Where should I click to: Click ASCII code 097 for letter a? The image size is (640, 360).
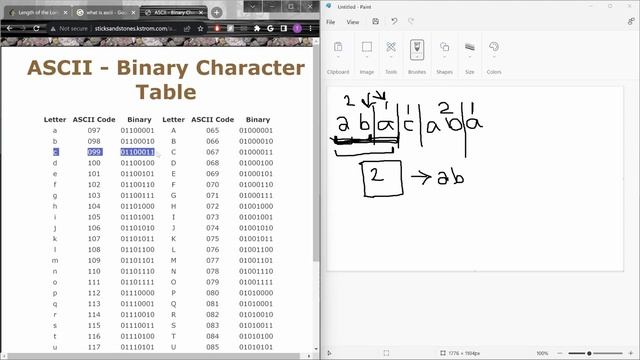click(94, 130)
